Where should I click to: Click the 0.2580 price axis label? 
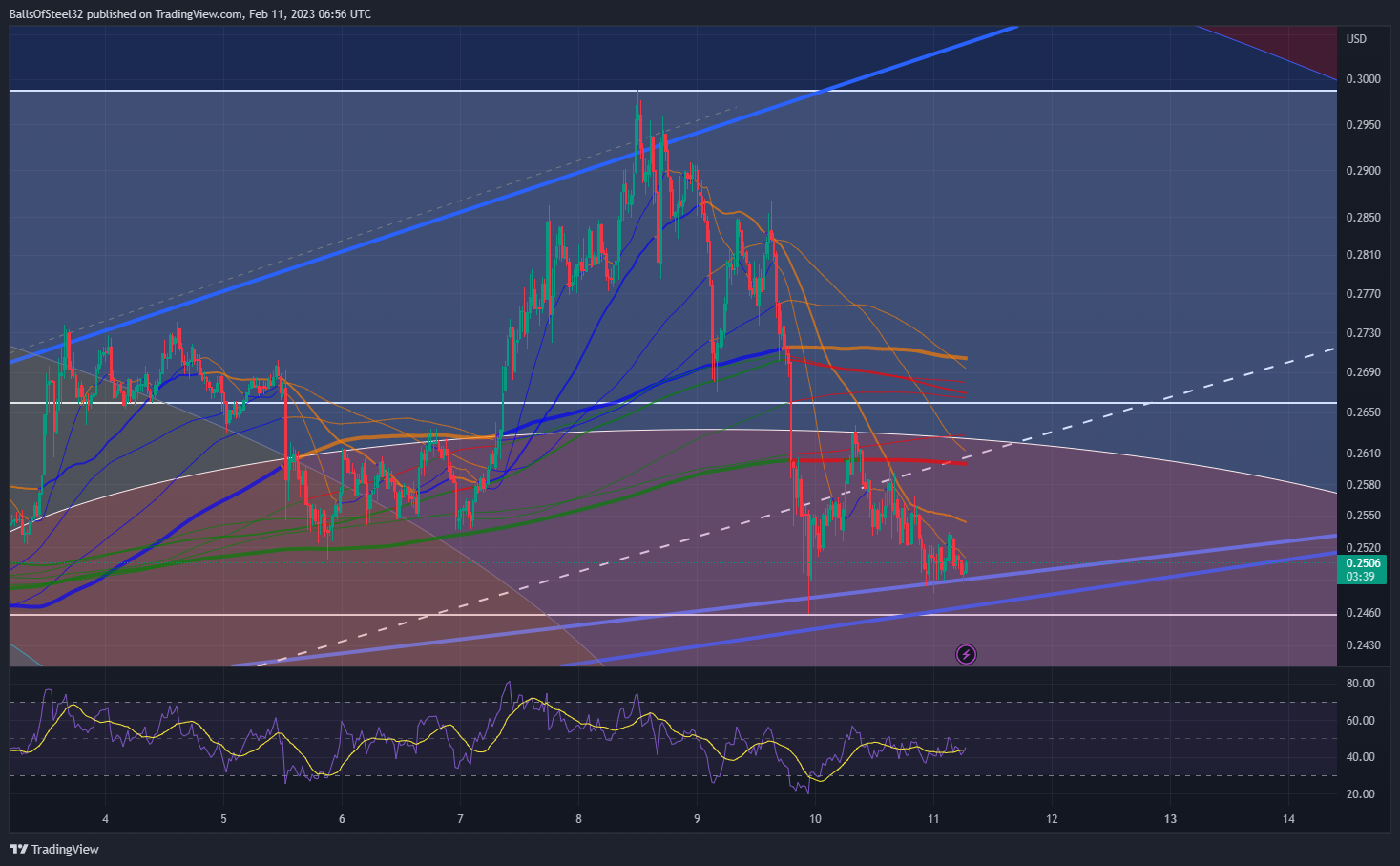pyautogui.click(x=1363, y=485)
